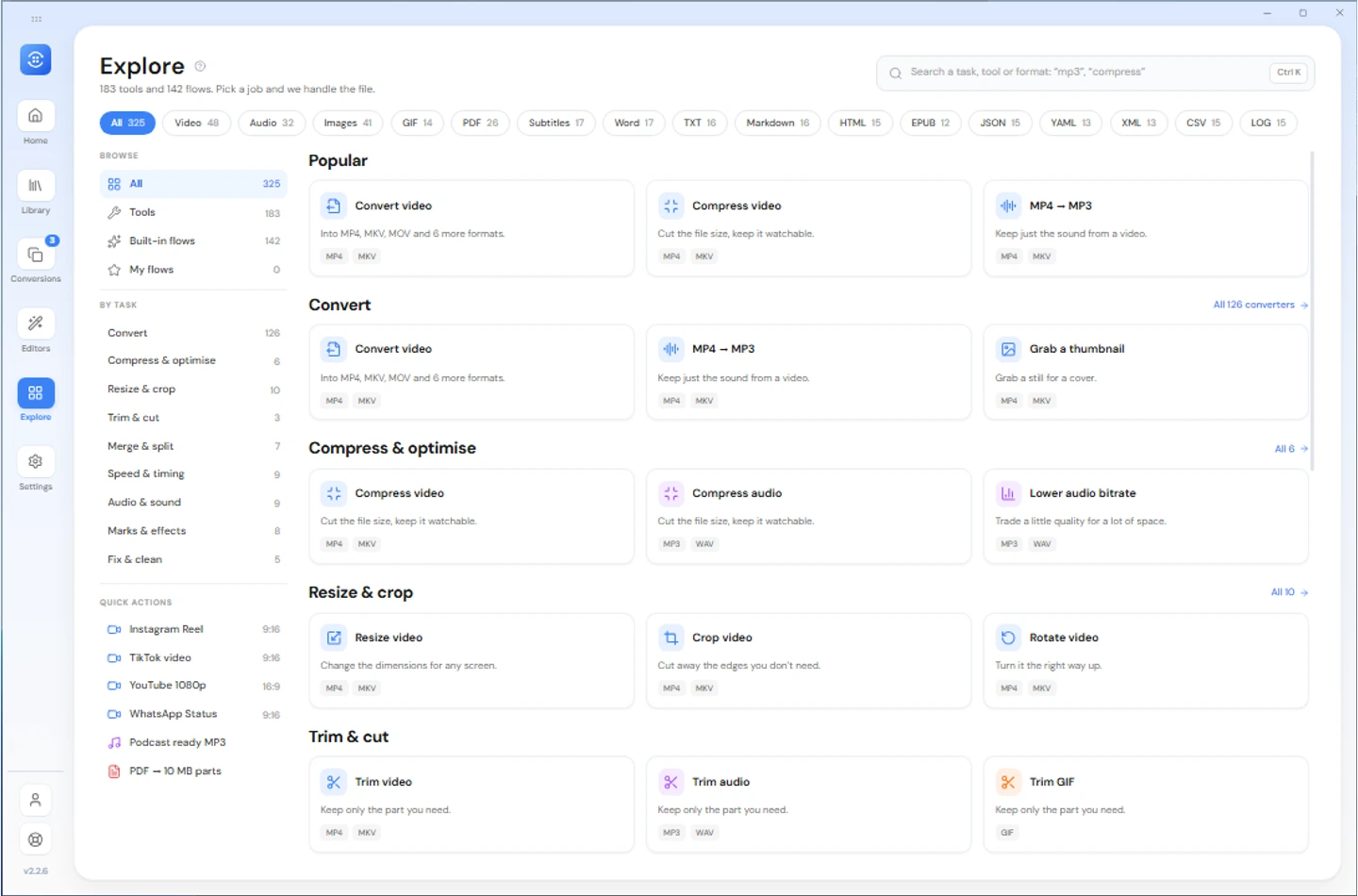Image resolution: width=1358 pixels, height=896 pixels.
Task: Click the Ctrl K shortcut badge
Action: coord(1288,73)
